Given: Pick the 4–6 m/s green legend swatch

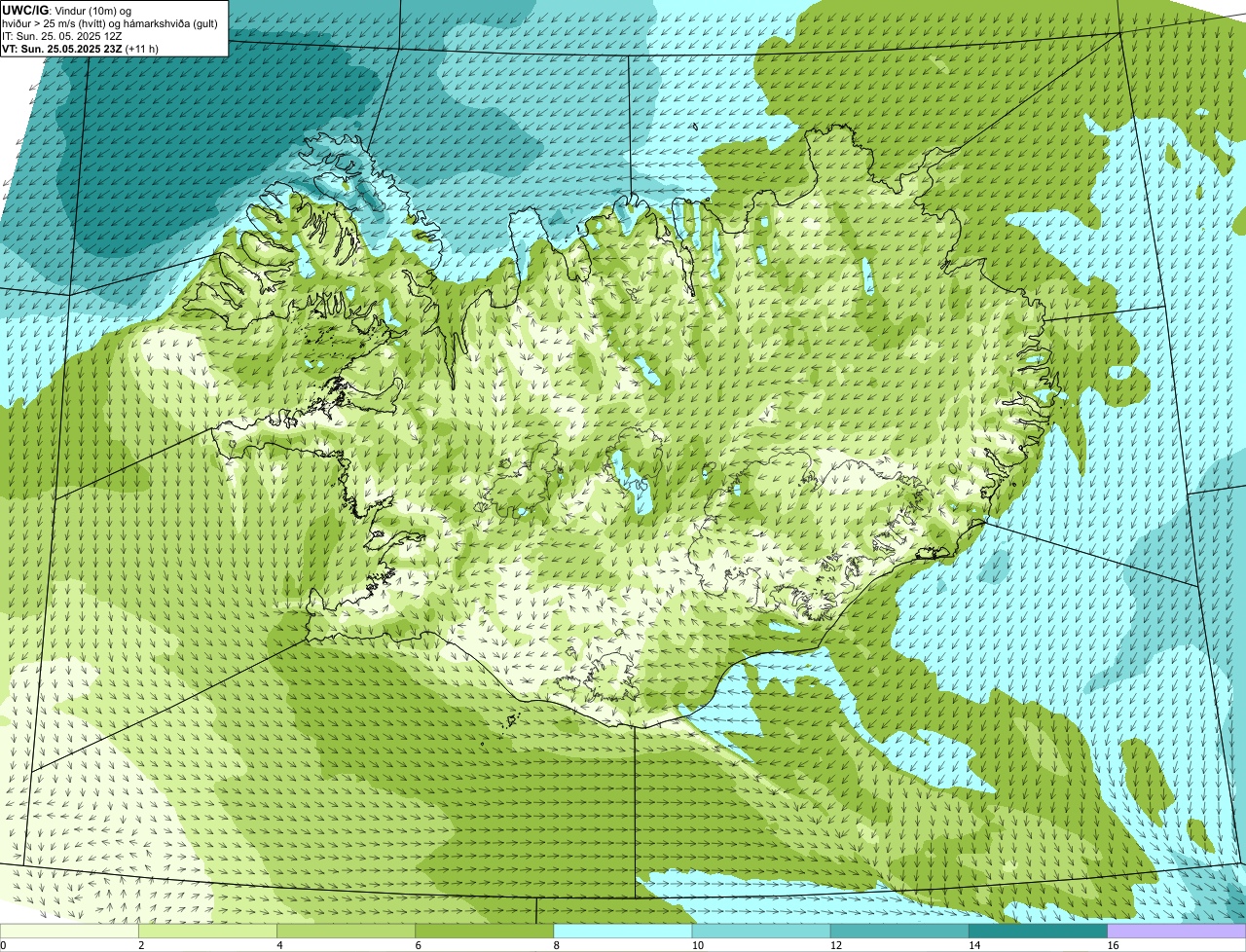Looking at the screenshot, I should (346, 932).
